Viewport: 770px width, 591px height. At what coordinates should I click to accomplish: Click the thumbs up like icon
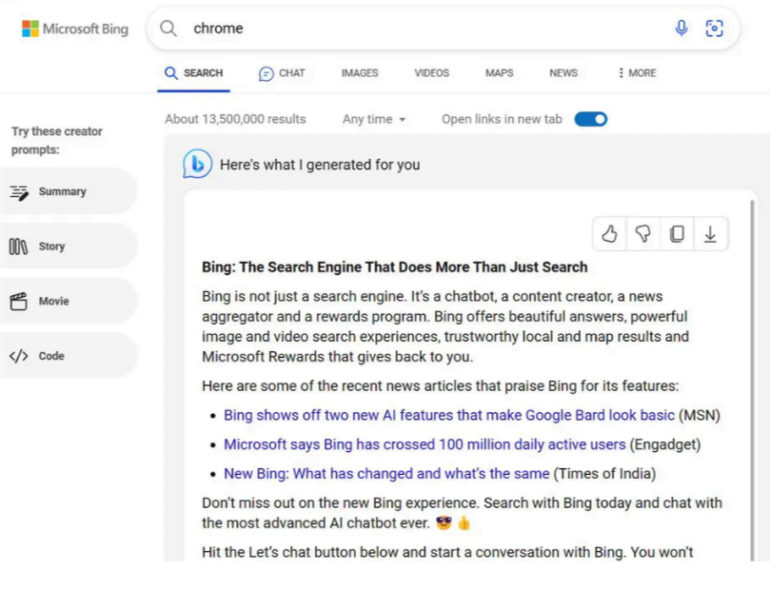tap(609, 234)
